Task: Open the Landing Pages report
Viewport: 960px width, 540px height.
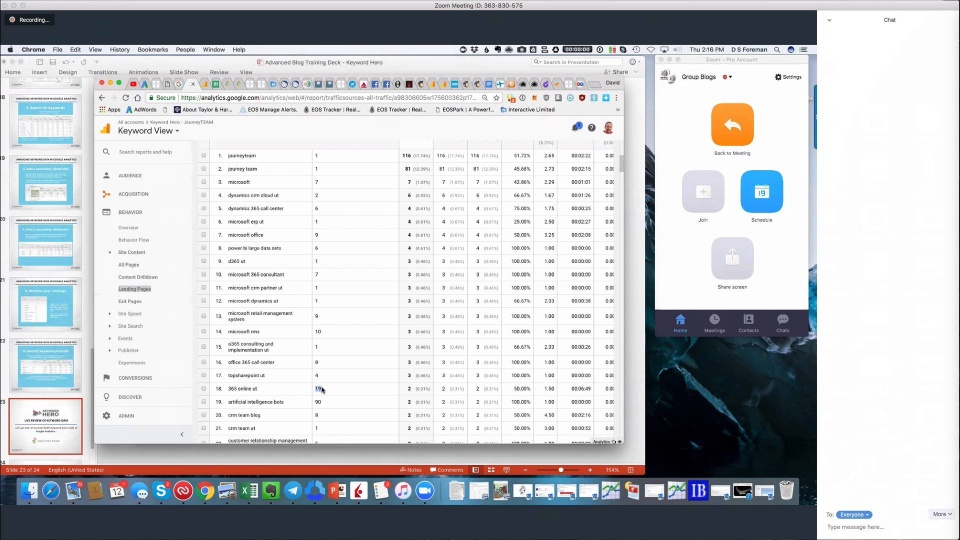Action: 135,289
